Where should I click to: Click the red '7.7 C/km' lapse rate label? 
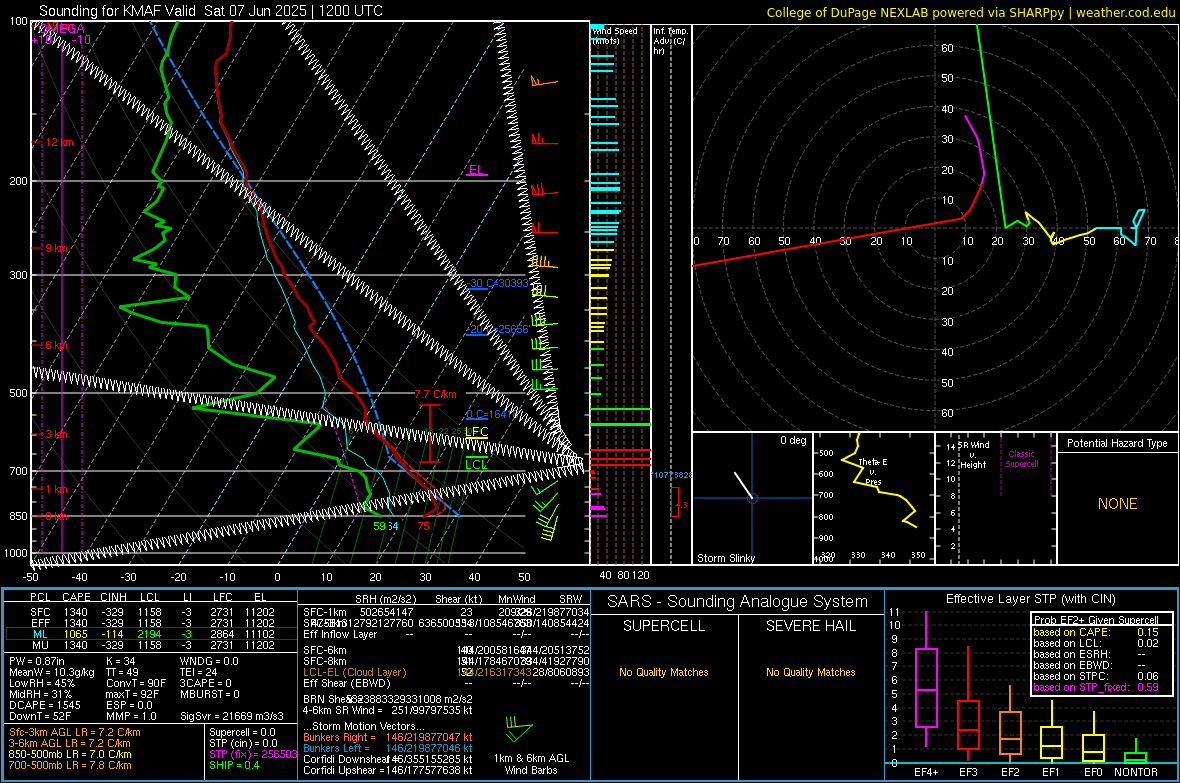pos(435,394)
